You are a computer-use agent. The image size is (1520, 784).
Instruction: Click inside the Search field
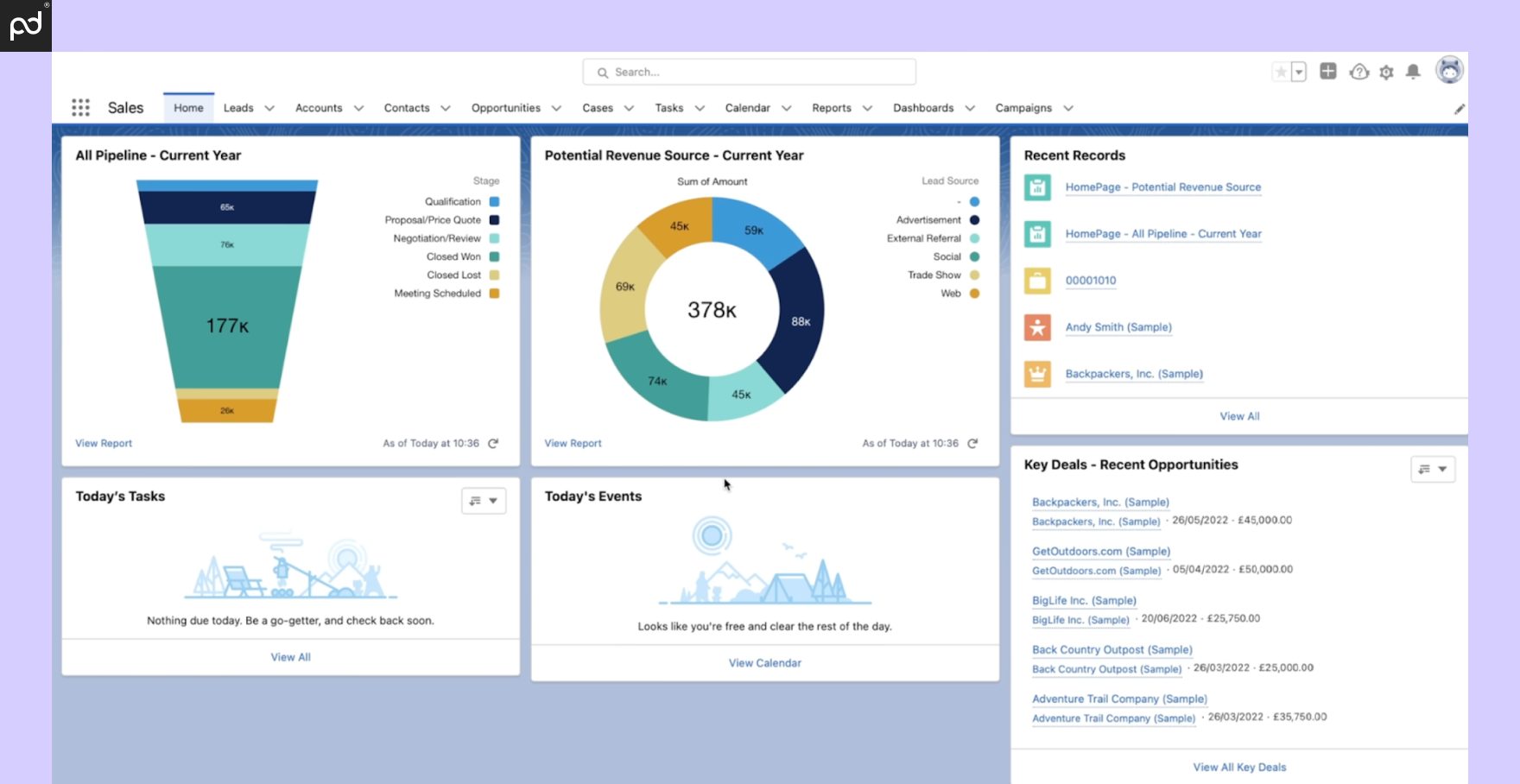click(749, 72)
